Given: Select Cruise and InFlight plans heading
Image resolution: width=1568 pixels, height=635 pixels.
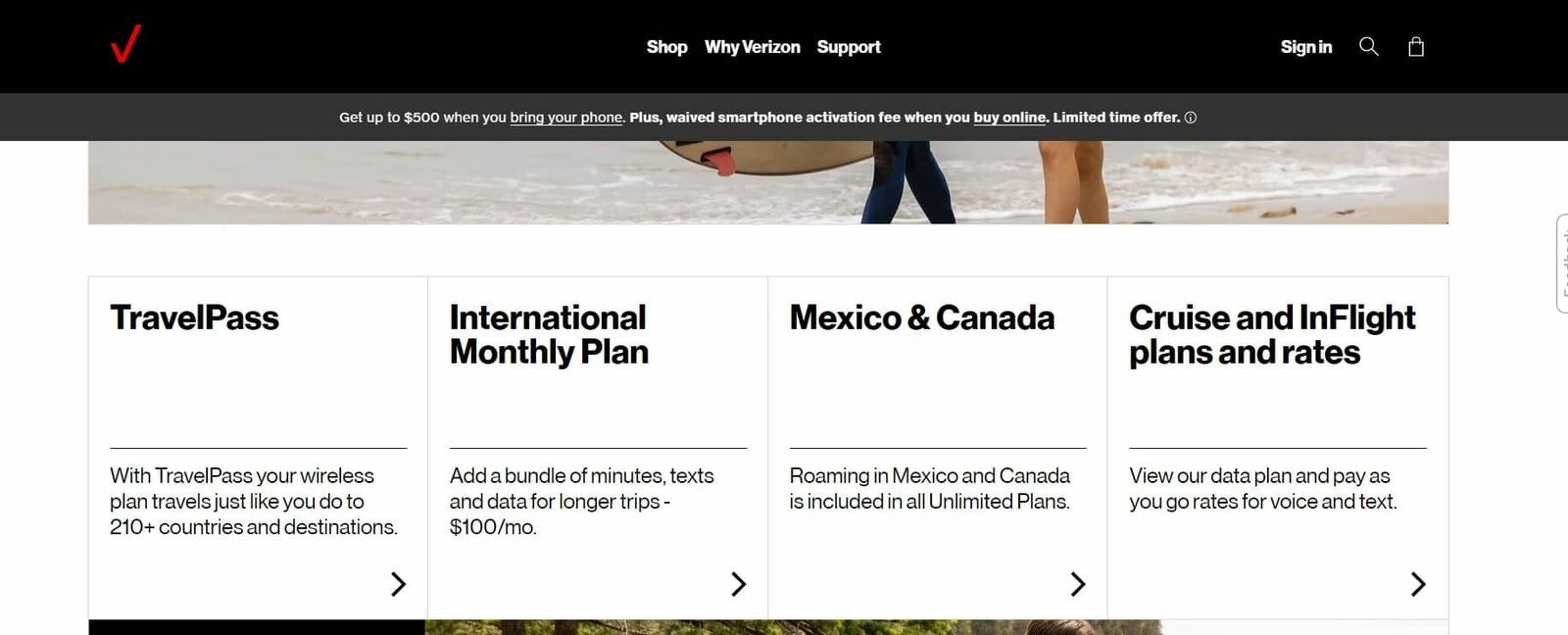Looking at the screenshot, I should (1271, 334).
